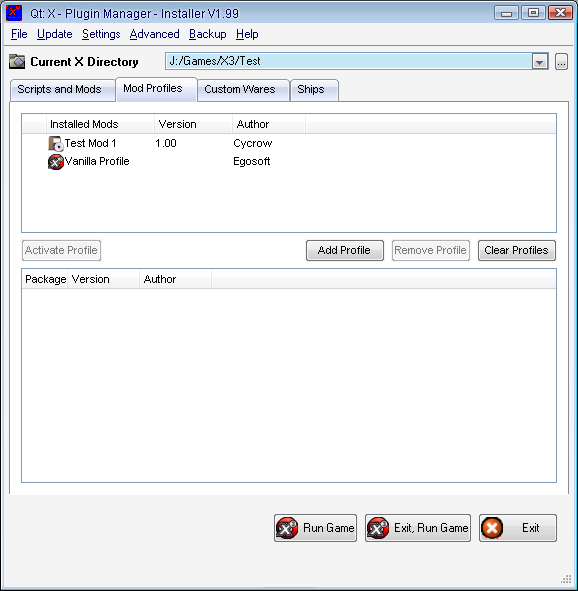This screenshot has height=591, width=578.
Task: Click the Current X Directory label
Action: 84,62
